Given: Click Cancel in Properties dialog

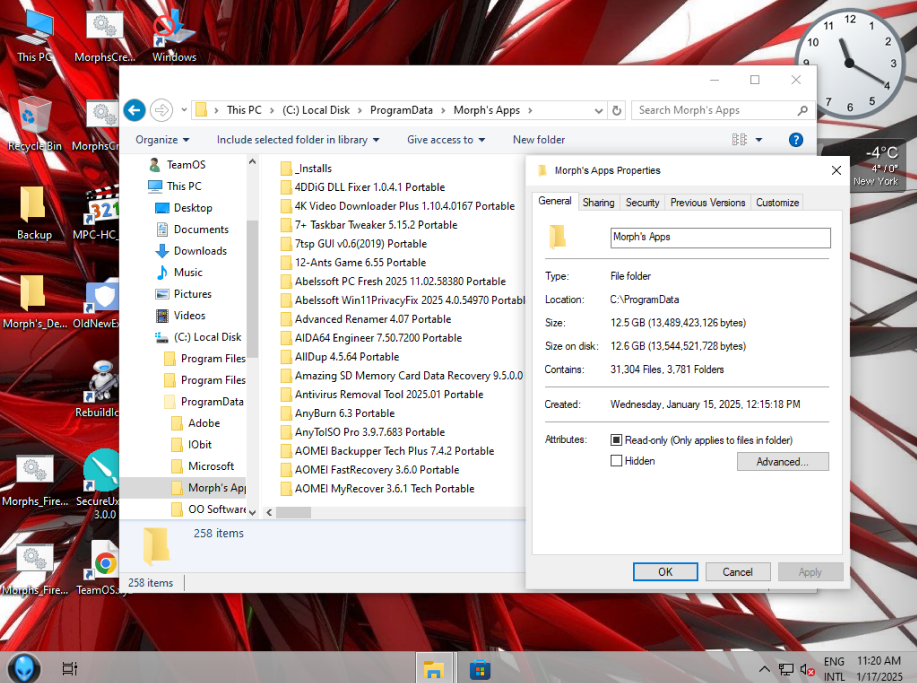Looking at the screenshot, I should pyautogui.click(x=737, y=572).
